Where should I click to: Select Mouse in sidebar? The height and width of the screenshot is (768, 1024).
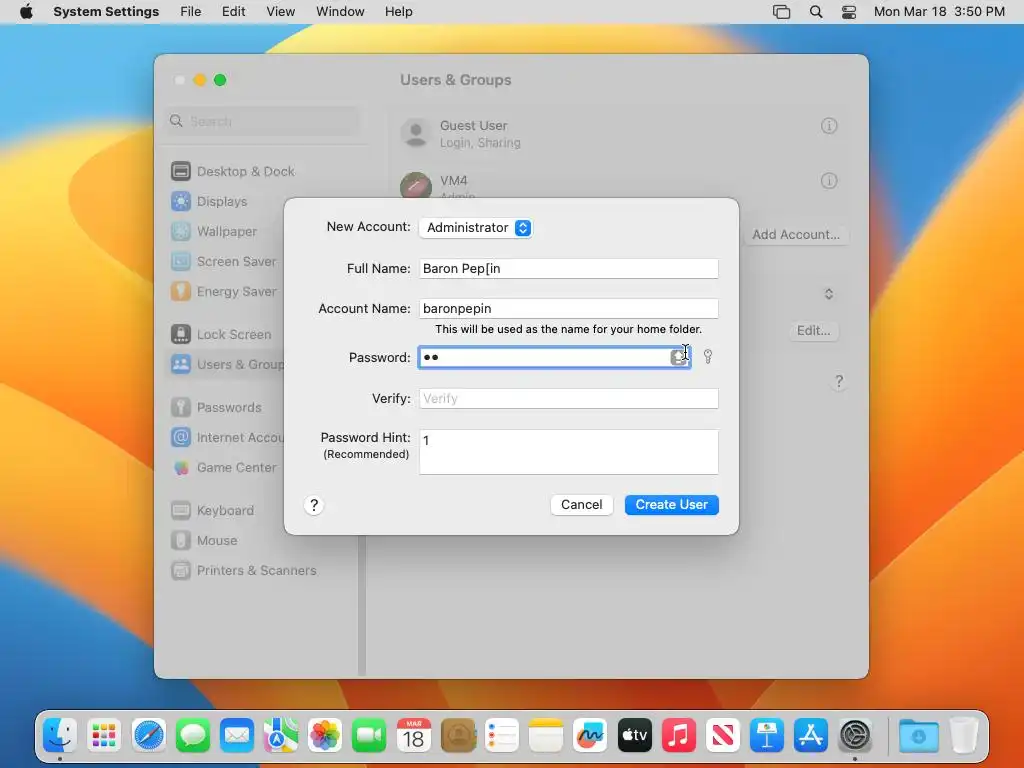204,541
